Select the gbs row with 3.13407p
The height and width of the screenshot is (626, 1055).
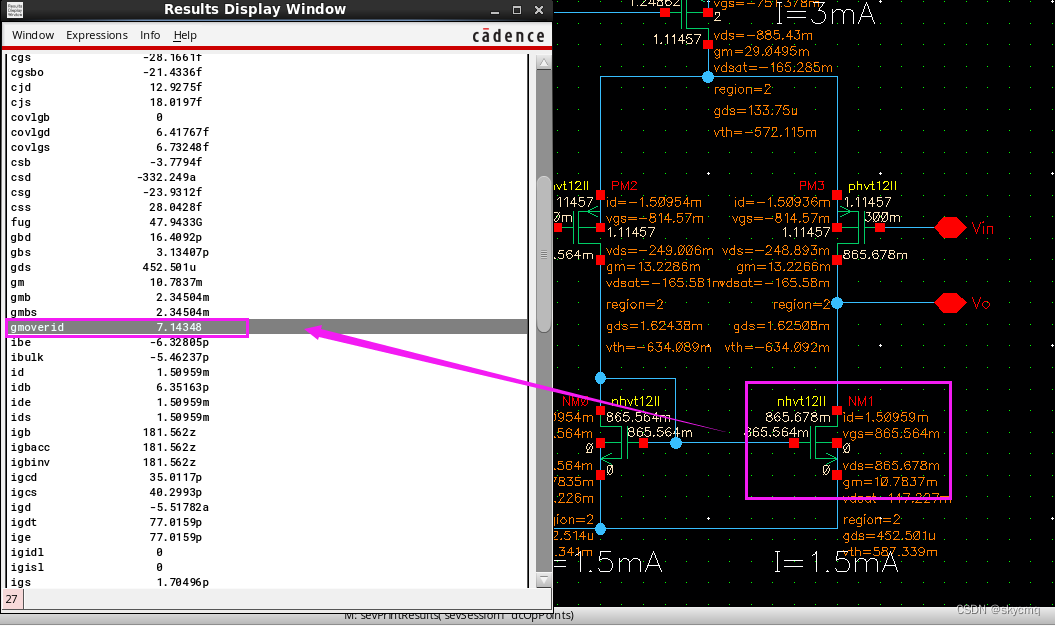pyautogui.click(x=266, y=252)
